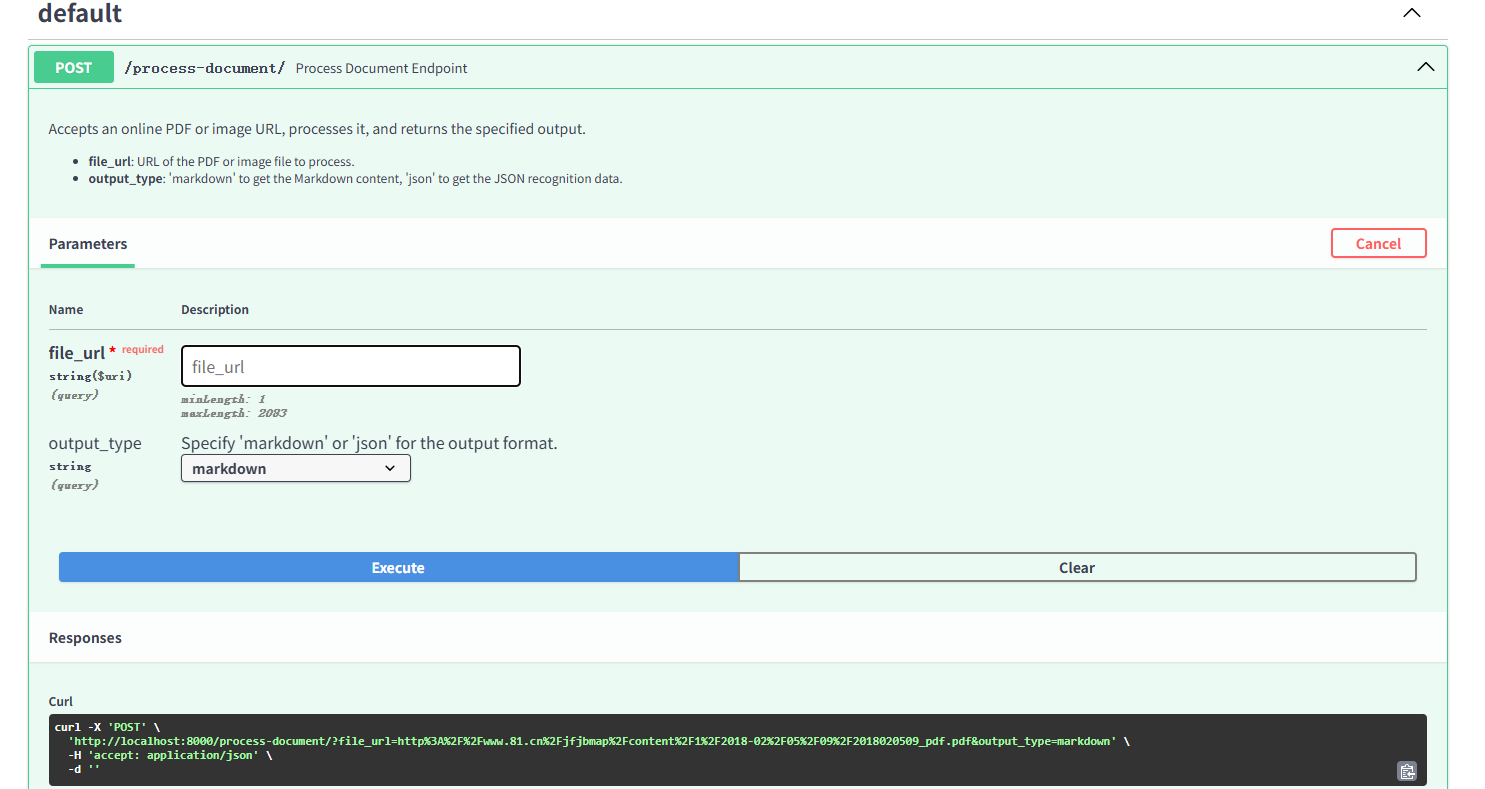Click the Execute button
The image size is (1485, 789).
(398, 567)
